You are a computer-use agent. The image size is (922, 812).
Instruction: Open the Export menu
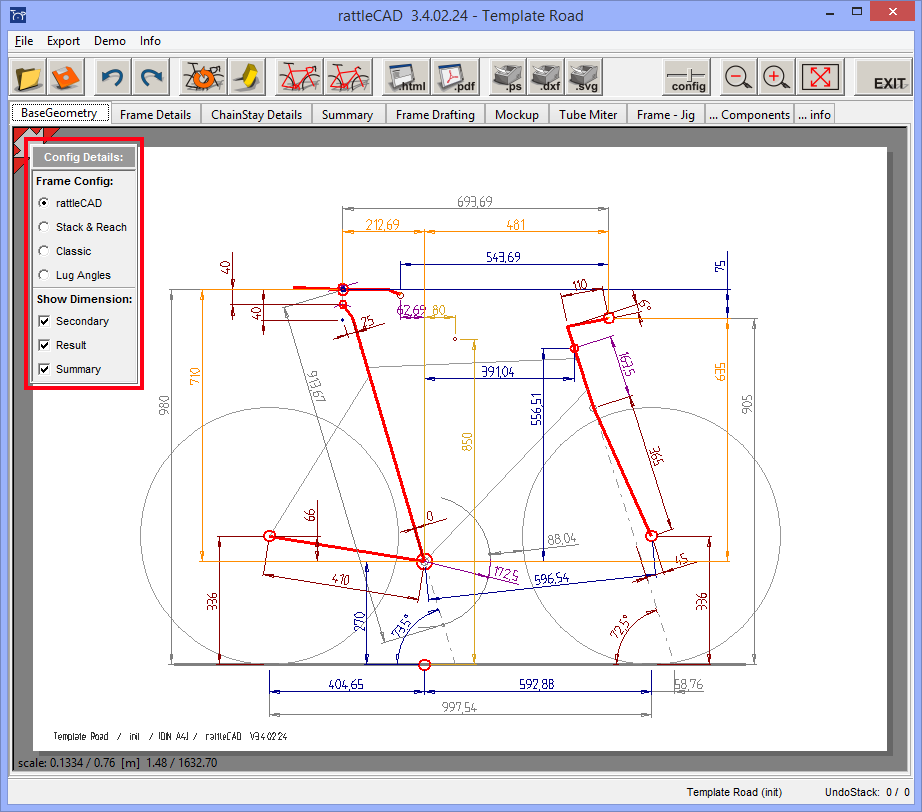pos(64,41)
